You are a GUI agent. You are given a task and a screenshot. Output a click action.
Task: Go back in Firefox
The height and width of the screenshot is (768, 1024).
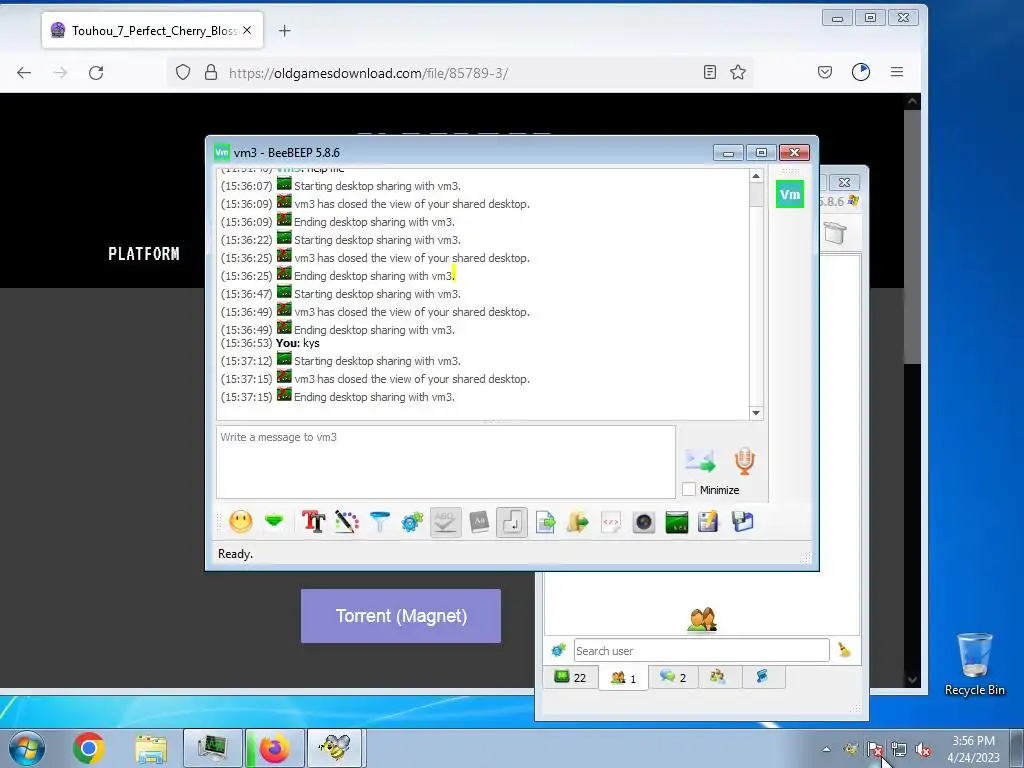tap(24, 72)
